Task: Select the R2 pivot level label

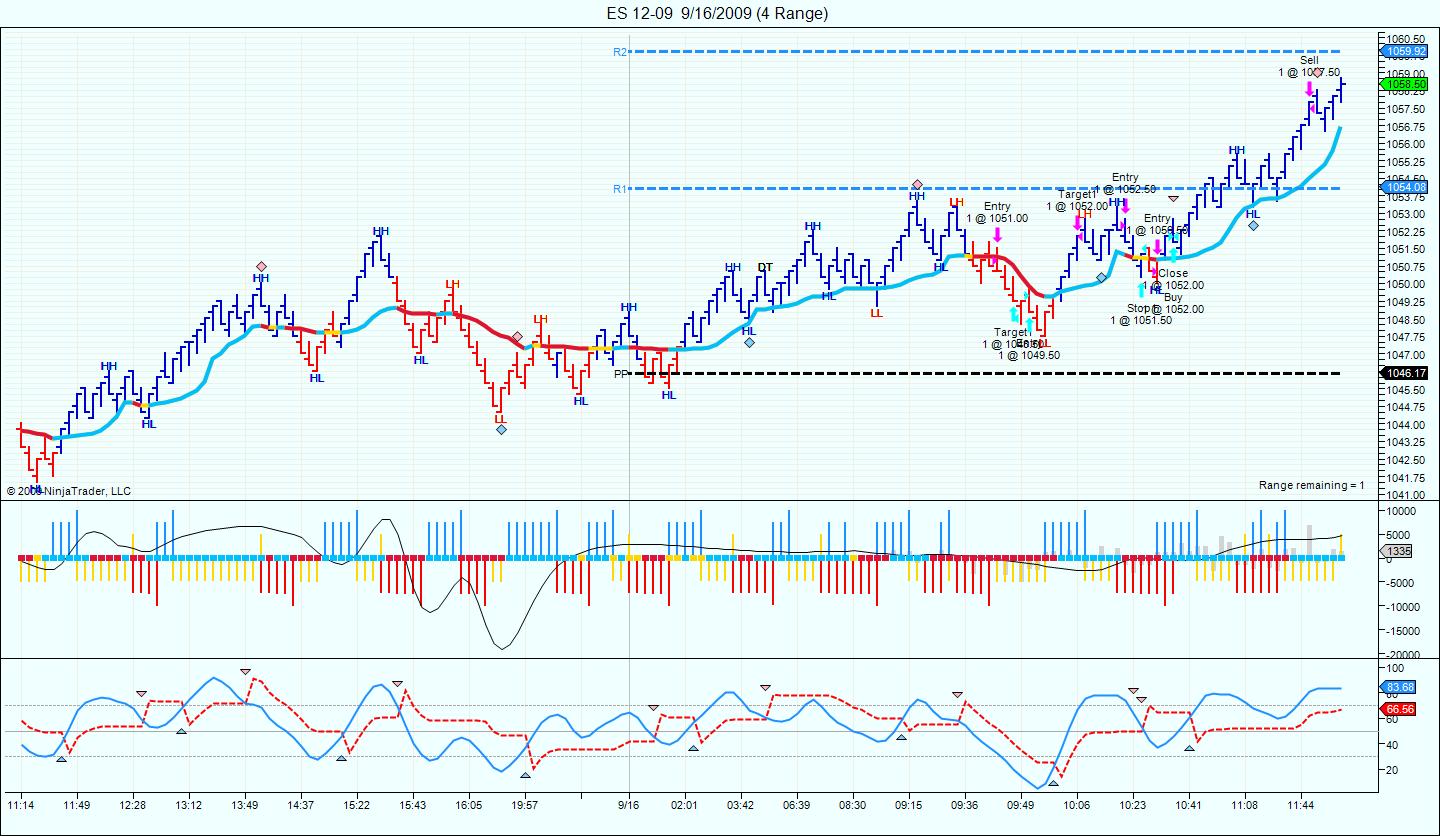Action: [x=620, y=51]
